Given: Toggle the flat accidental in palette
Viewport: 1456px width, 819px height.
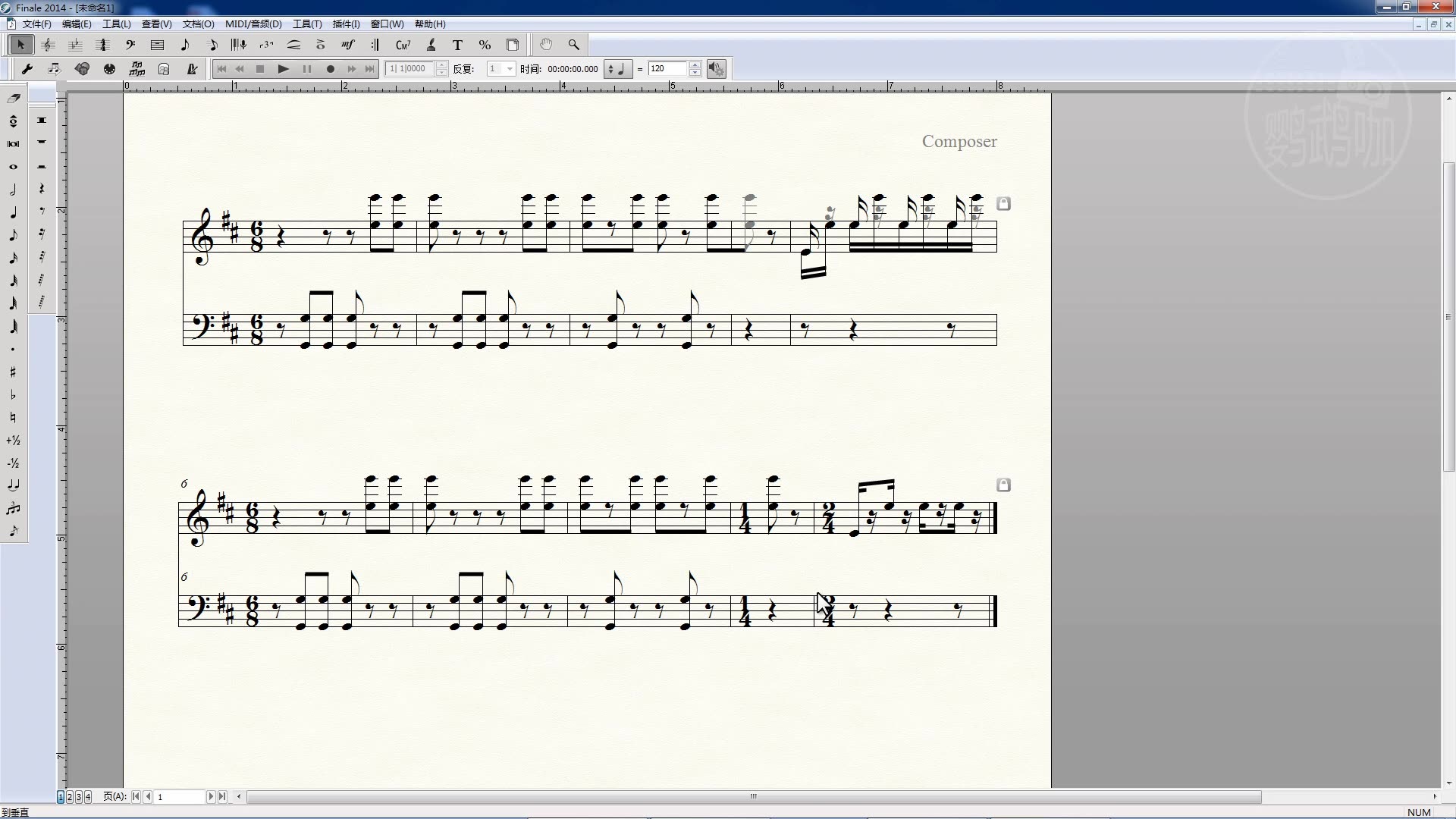Looking at the screenshot, I should point(13,395).
